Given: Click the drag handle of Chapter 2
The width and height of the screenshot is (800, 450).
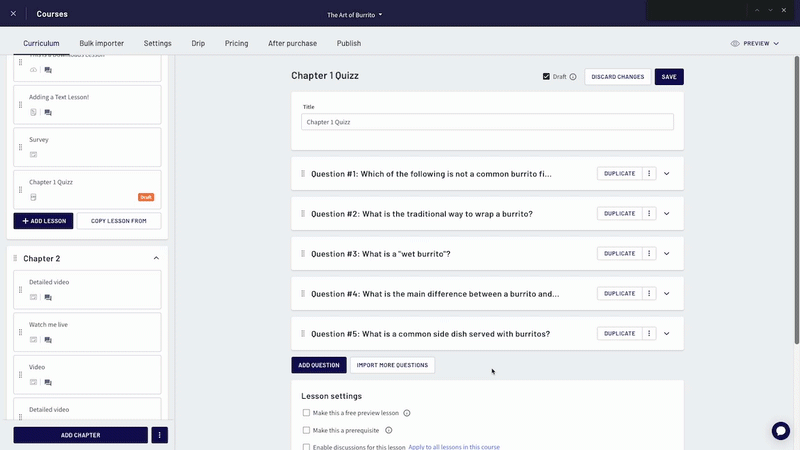Looking at the screenshot, I should click(x=15, y=258).
